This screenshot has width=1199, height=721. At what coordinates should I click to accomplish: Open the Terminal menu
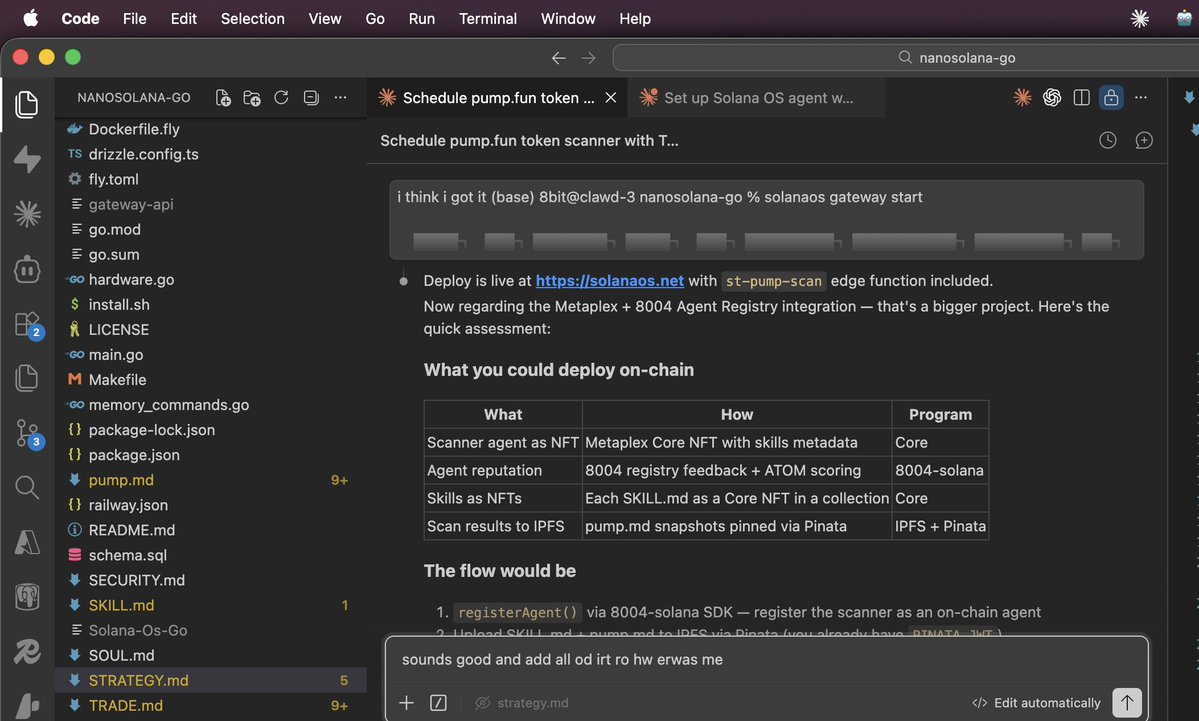click(488, 18)
